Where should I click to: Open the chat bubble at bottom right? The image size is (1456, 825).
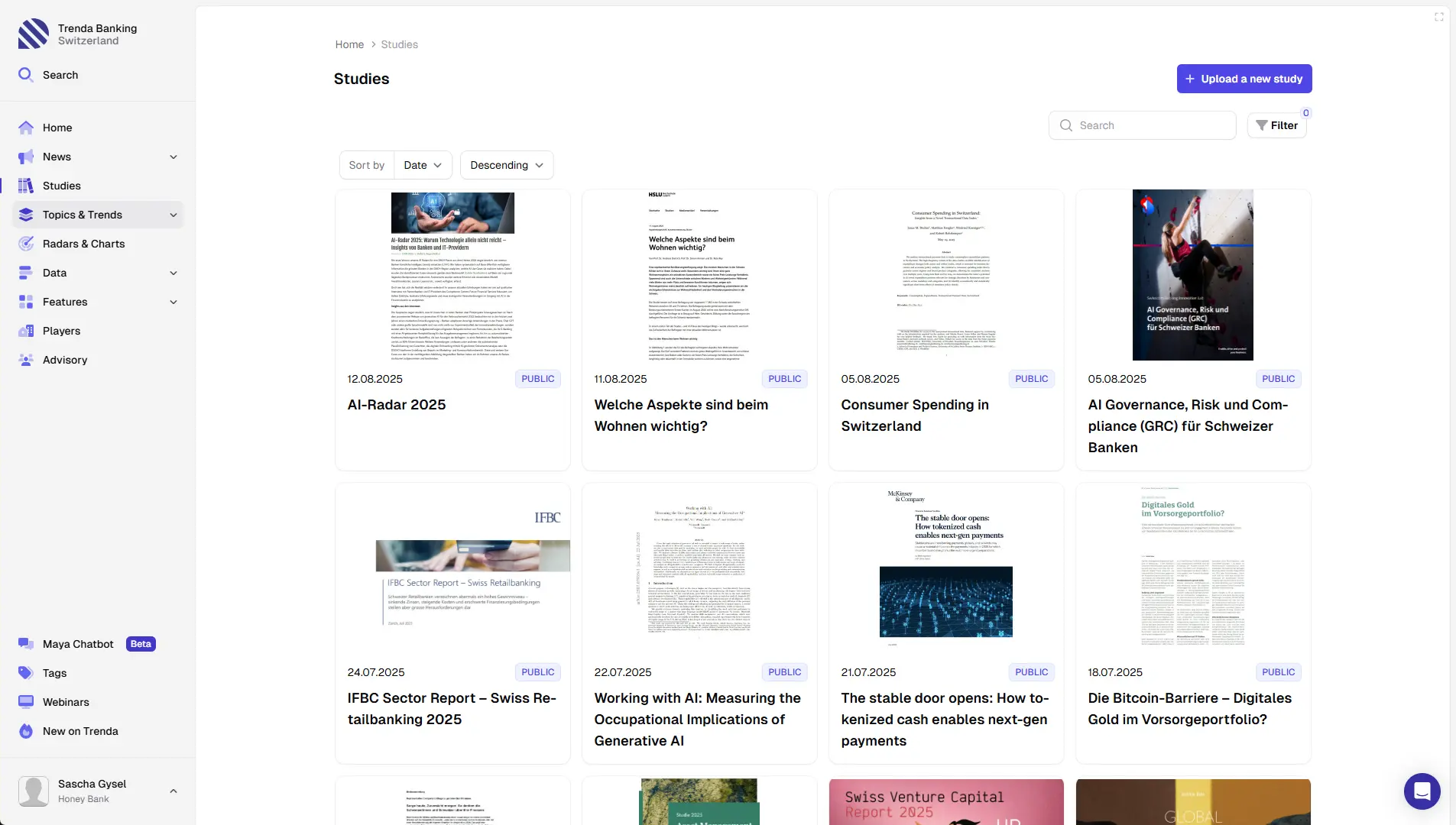point(1422,791)
